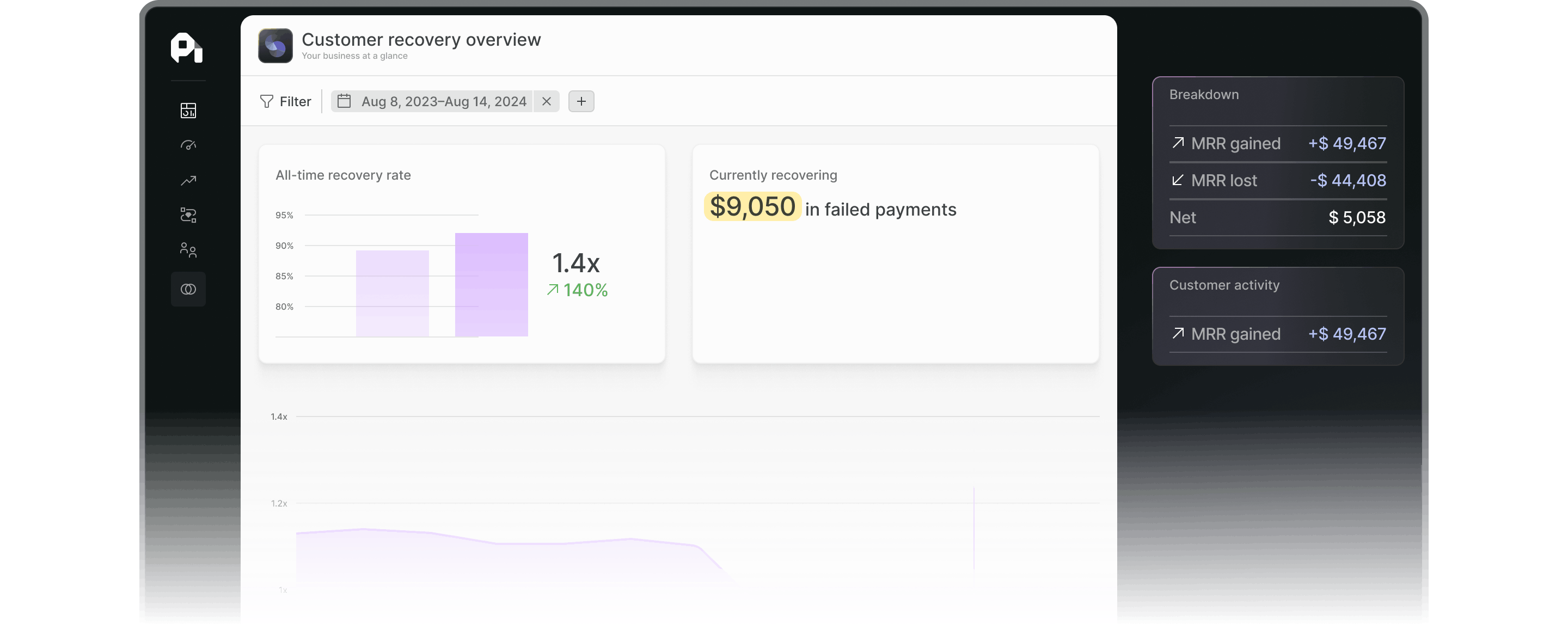Click the calendar icon inside the date chip
The height and width of the screenshot is (625, 1568).
point(344,101)
